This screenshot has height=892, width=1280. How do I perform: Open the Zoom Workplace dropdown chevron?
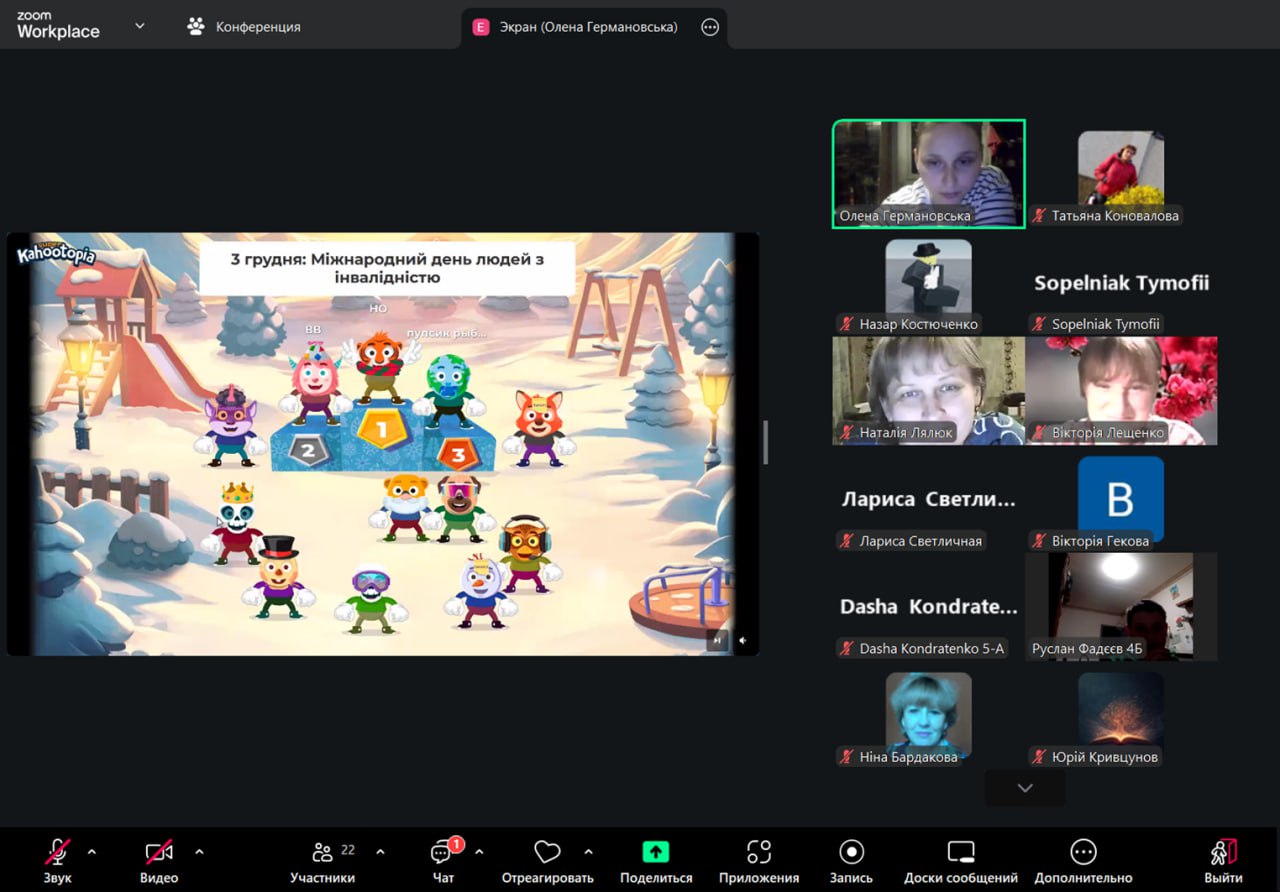[x=139, y=26]
